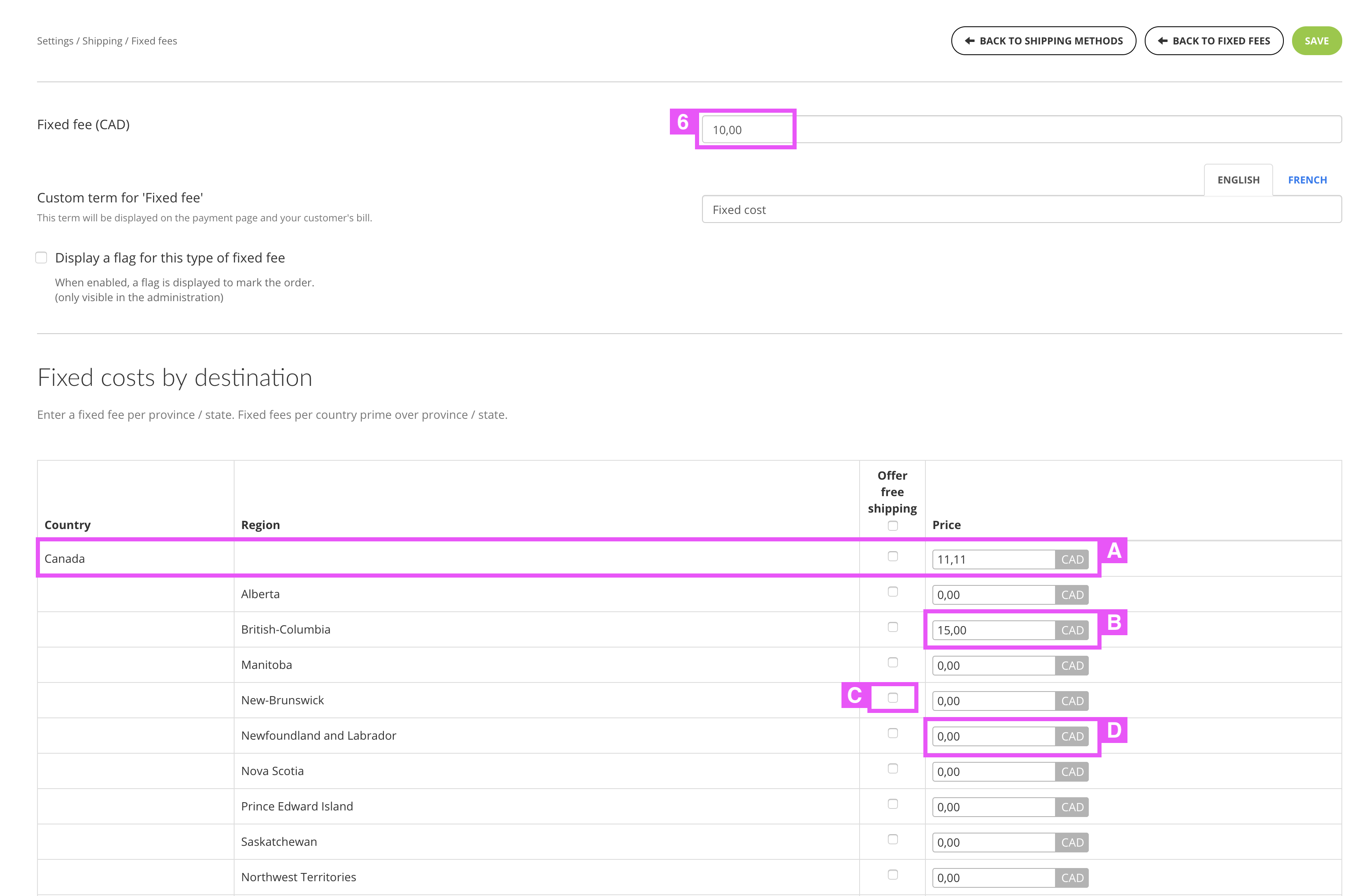
Task: Switch to the English language tab
Action: 1239,180
